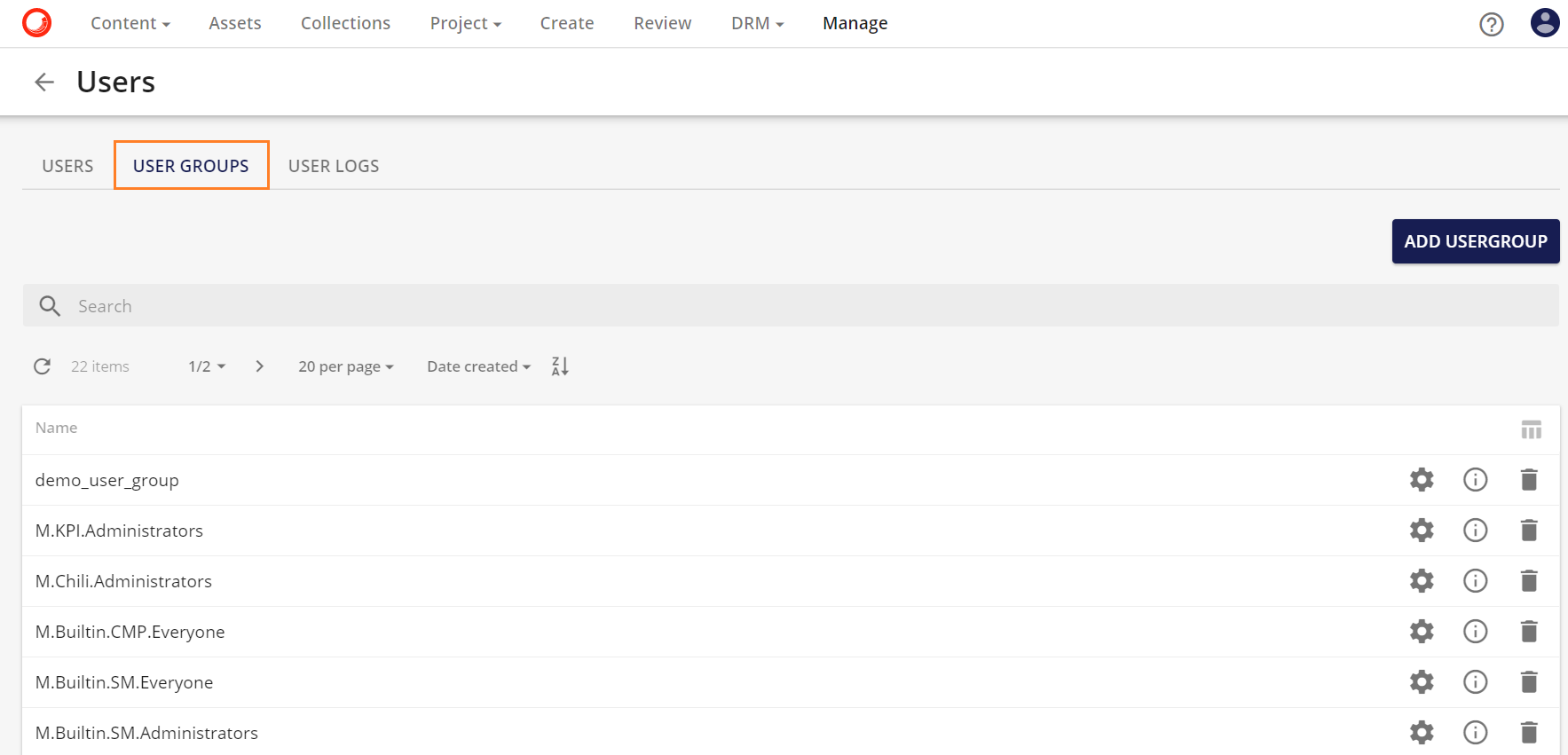Open settings gear for demo_user_group
Viewport: 1568px width, 755px height.
click(1422, 480)
